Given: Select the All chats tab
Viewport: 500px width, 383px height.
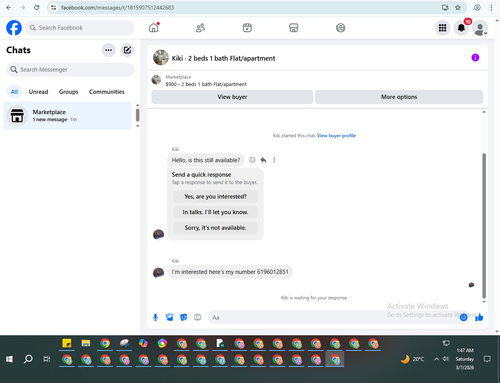Looking at the screenshot, I should tap(14, 92).
